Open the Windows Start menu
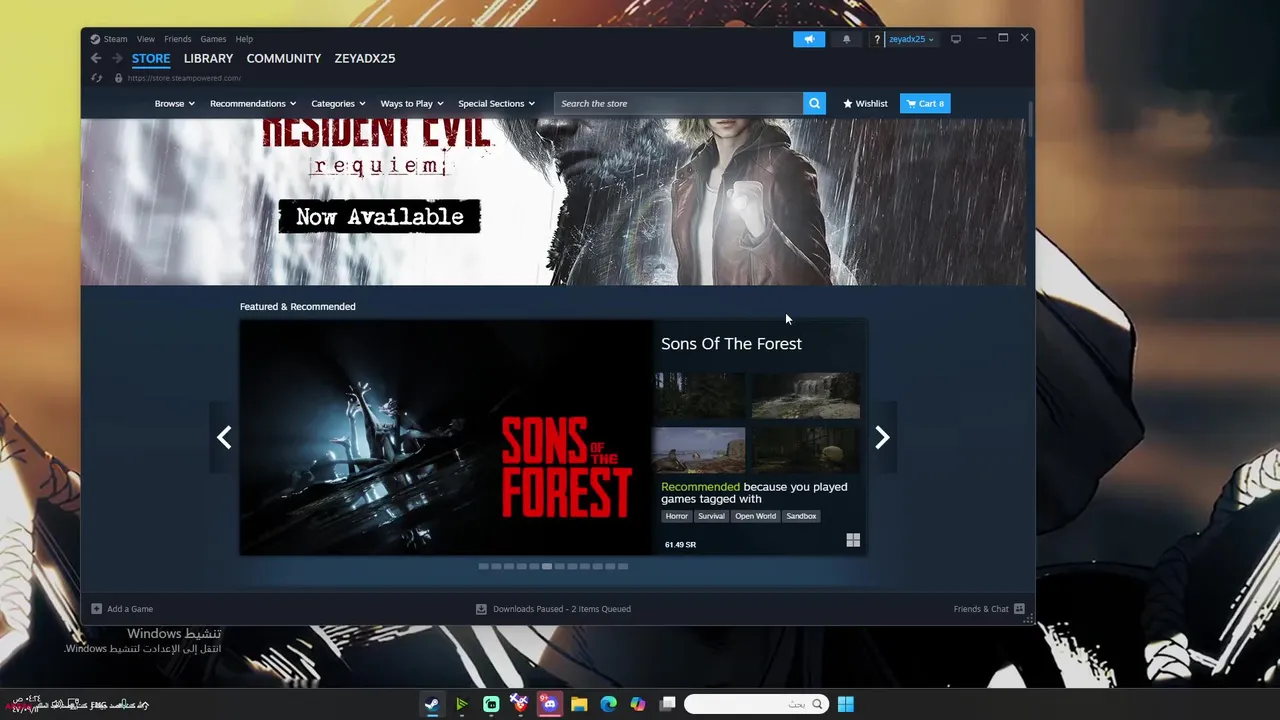Screen dimensions: 1280x720 click(x=846, y=704)
